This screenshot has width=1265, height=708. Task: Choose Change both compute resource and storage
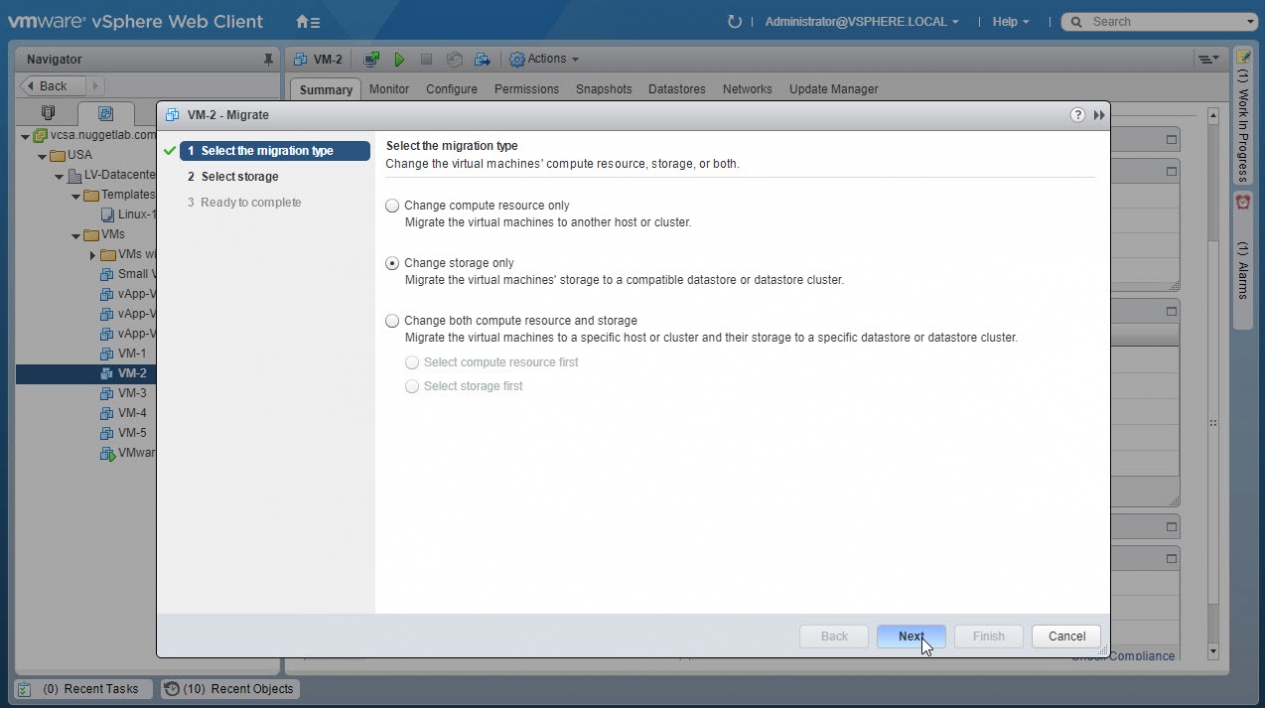click(x=393, y=321)
